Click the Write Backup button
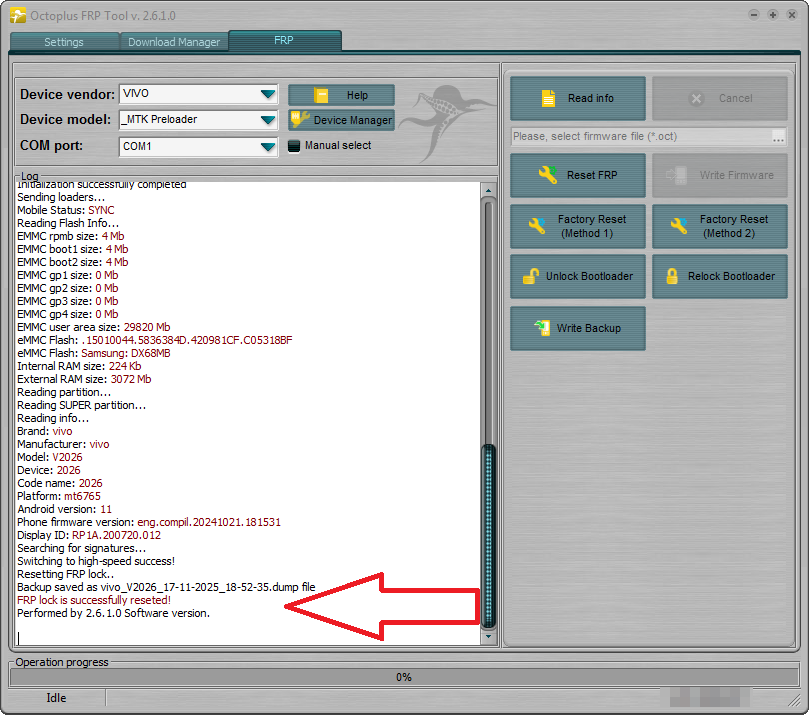 578,328
